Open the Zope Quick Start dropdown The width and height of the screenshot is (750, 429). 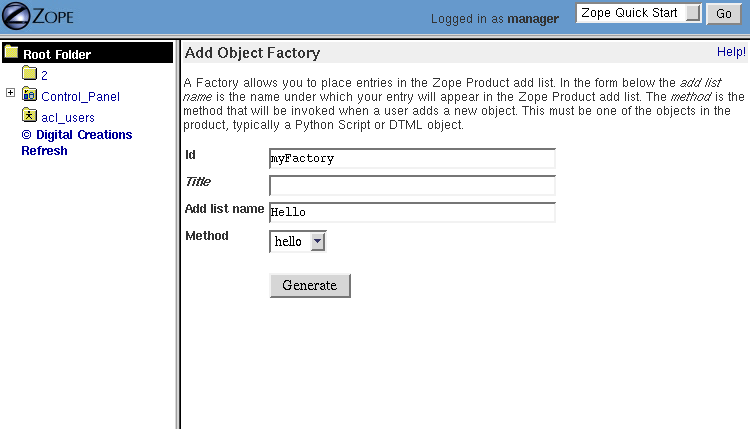[x=640, y=14]
